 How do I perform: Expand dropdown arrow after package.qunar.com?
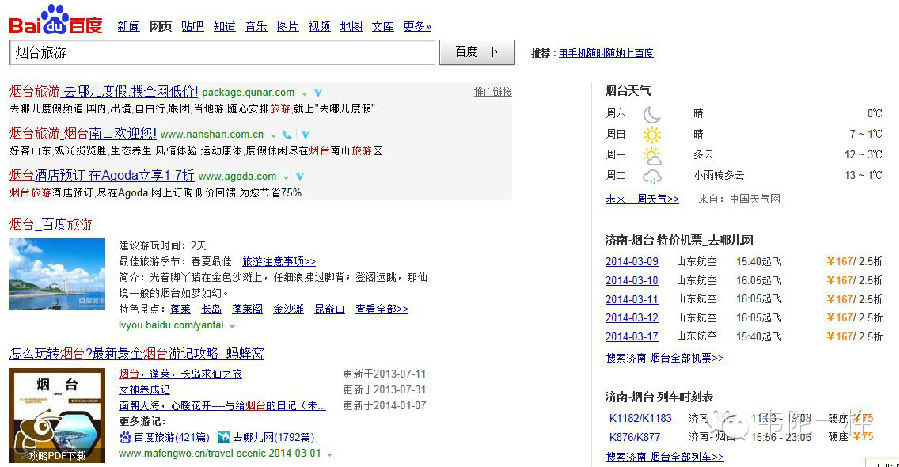(304, 93)
